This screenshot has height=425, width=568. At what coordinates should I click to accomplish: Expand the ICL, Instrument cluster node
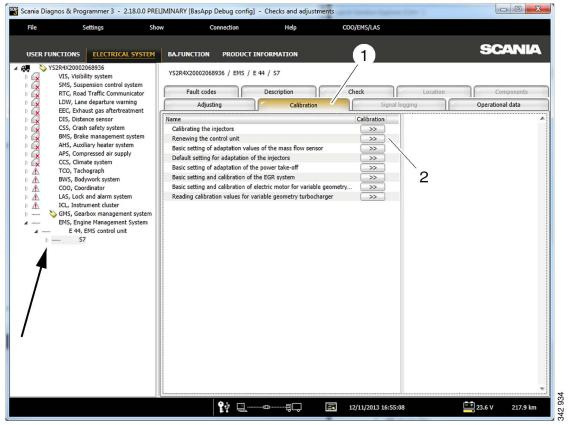pyautogui.click(x=26, y=205)
